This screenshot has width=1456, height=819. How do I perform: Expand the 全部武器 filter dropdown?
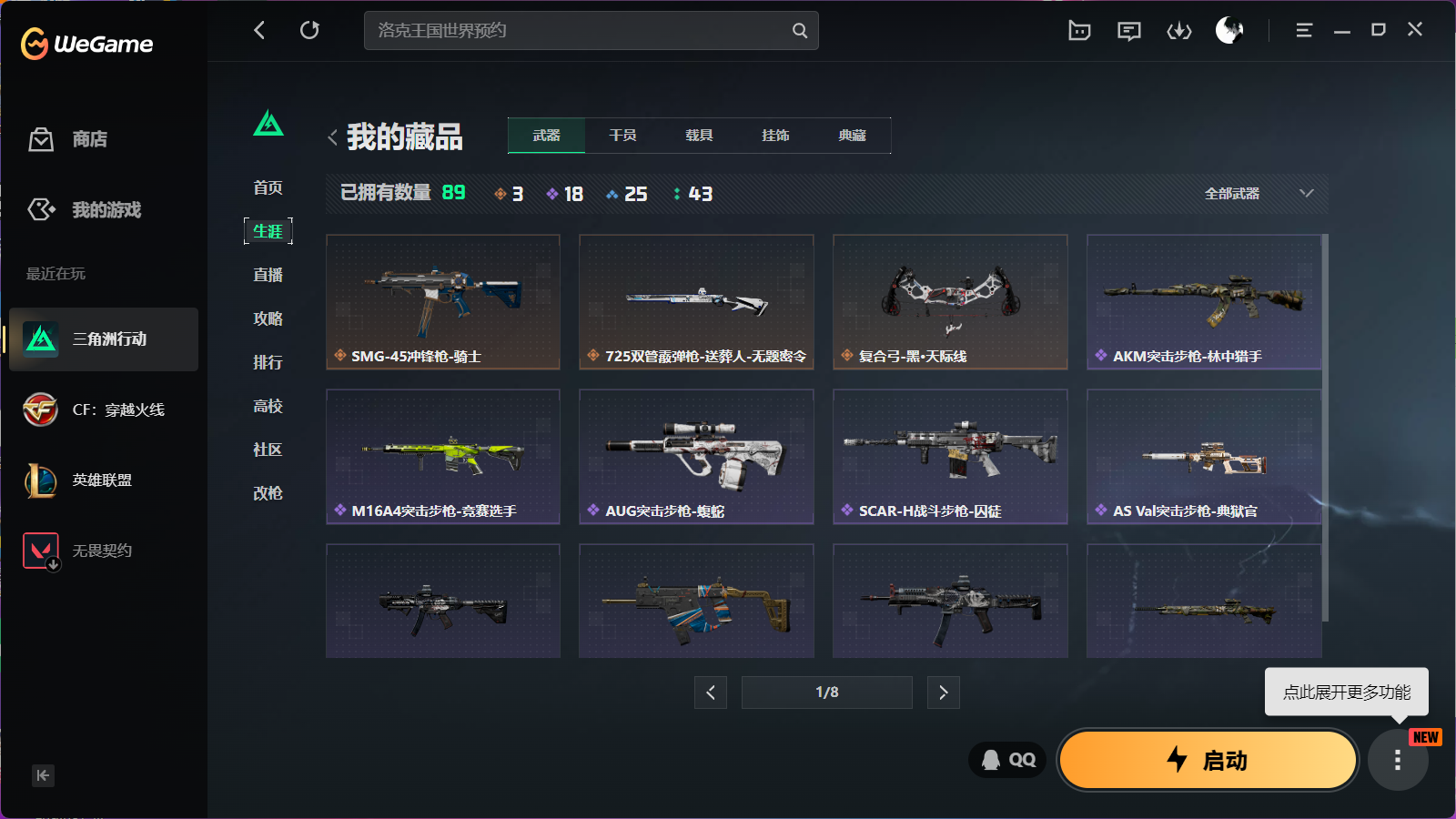1259,193
